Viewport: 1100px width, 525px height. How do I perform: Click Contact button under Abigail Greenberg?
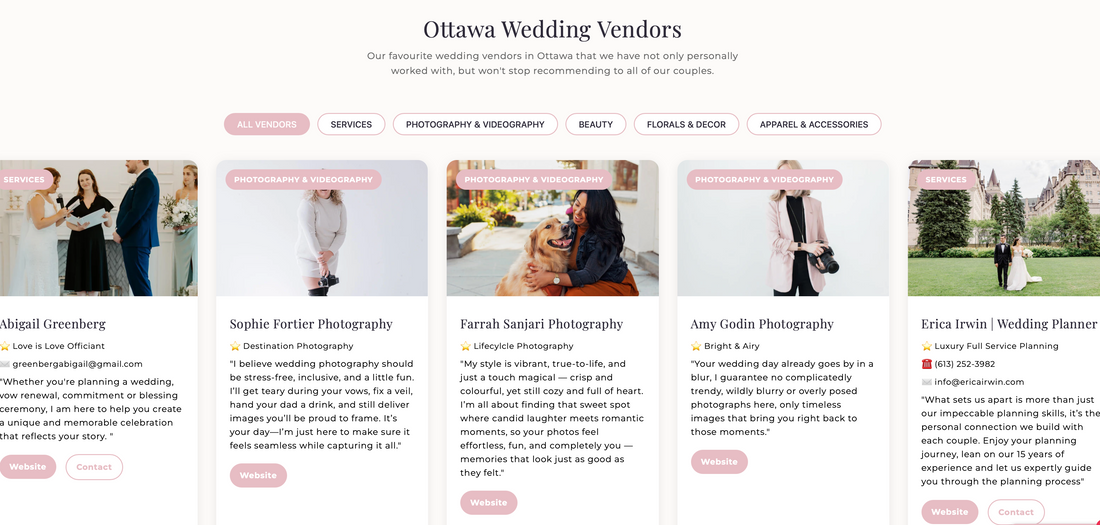[x=94, y=467]
